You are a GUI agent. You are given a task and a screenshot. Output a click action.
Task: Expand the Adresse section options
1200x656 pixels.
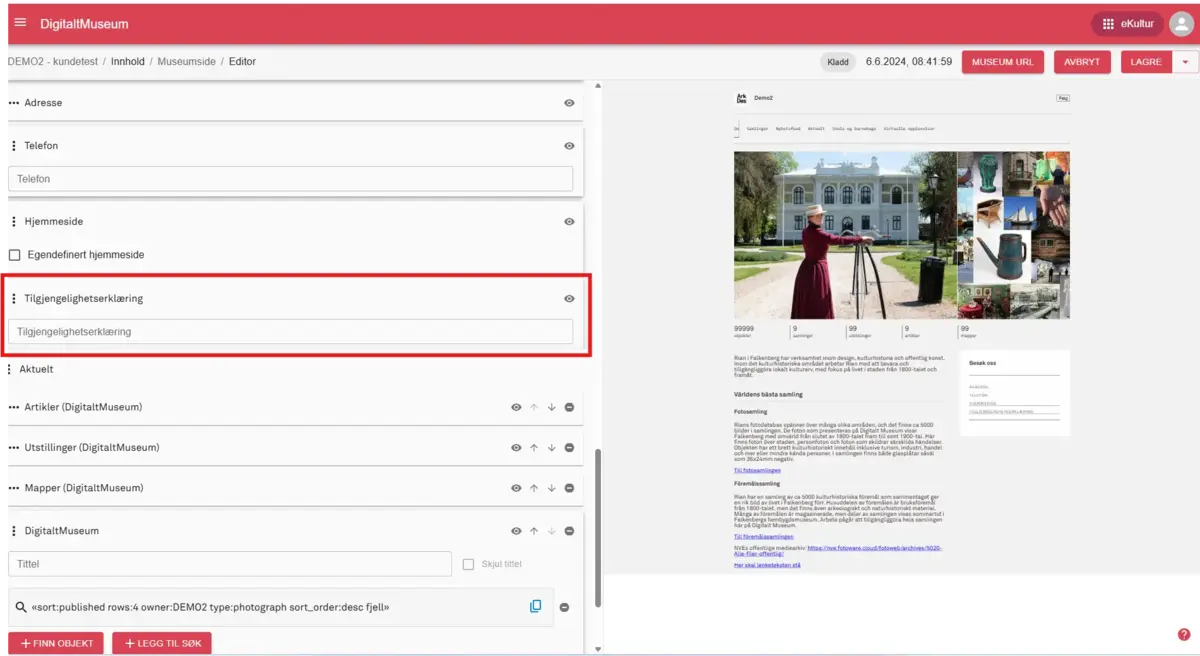point(14,103)
